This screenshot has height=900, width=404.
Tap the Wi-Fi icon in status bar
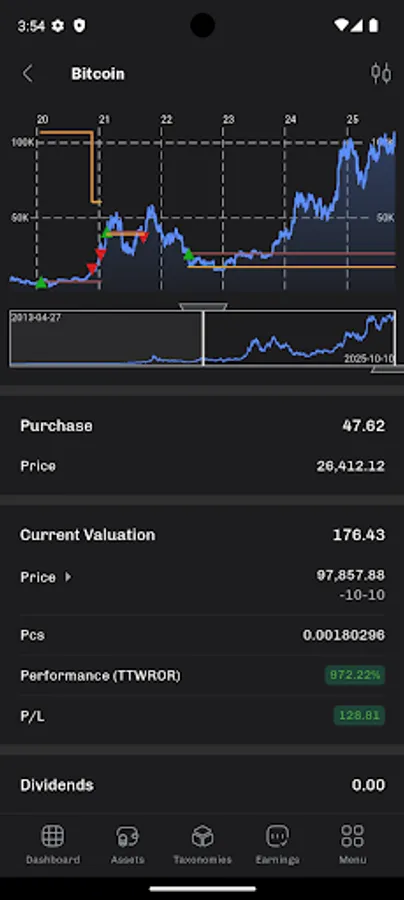(x=341, y=25)
